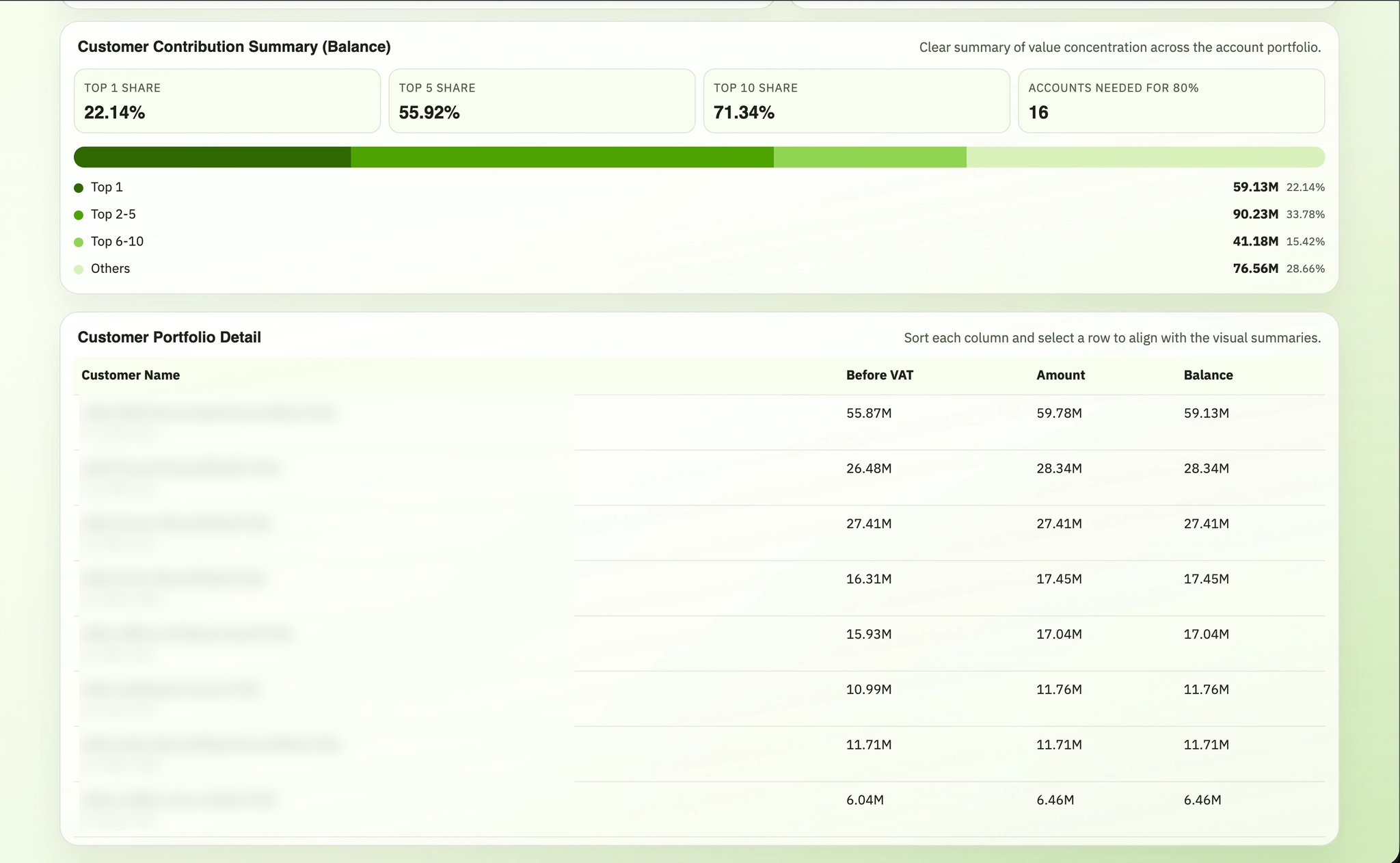Select the 'Top 1' legend label
Image resolution: width=1400 pixels, height=863 pixels.
107,187
